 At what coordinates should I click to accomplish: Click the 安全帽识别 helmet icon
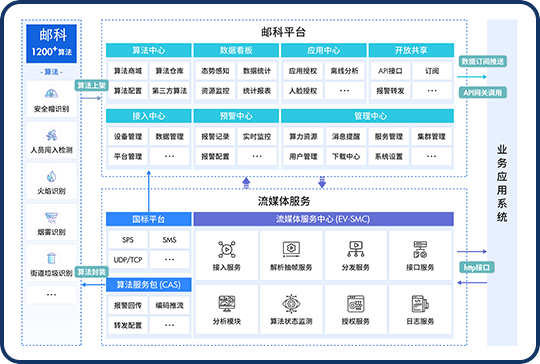(51, 94)
